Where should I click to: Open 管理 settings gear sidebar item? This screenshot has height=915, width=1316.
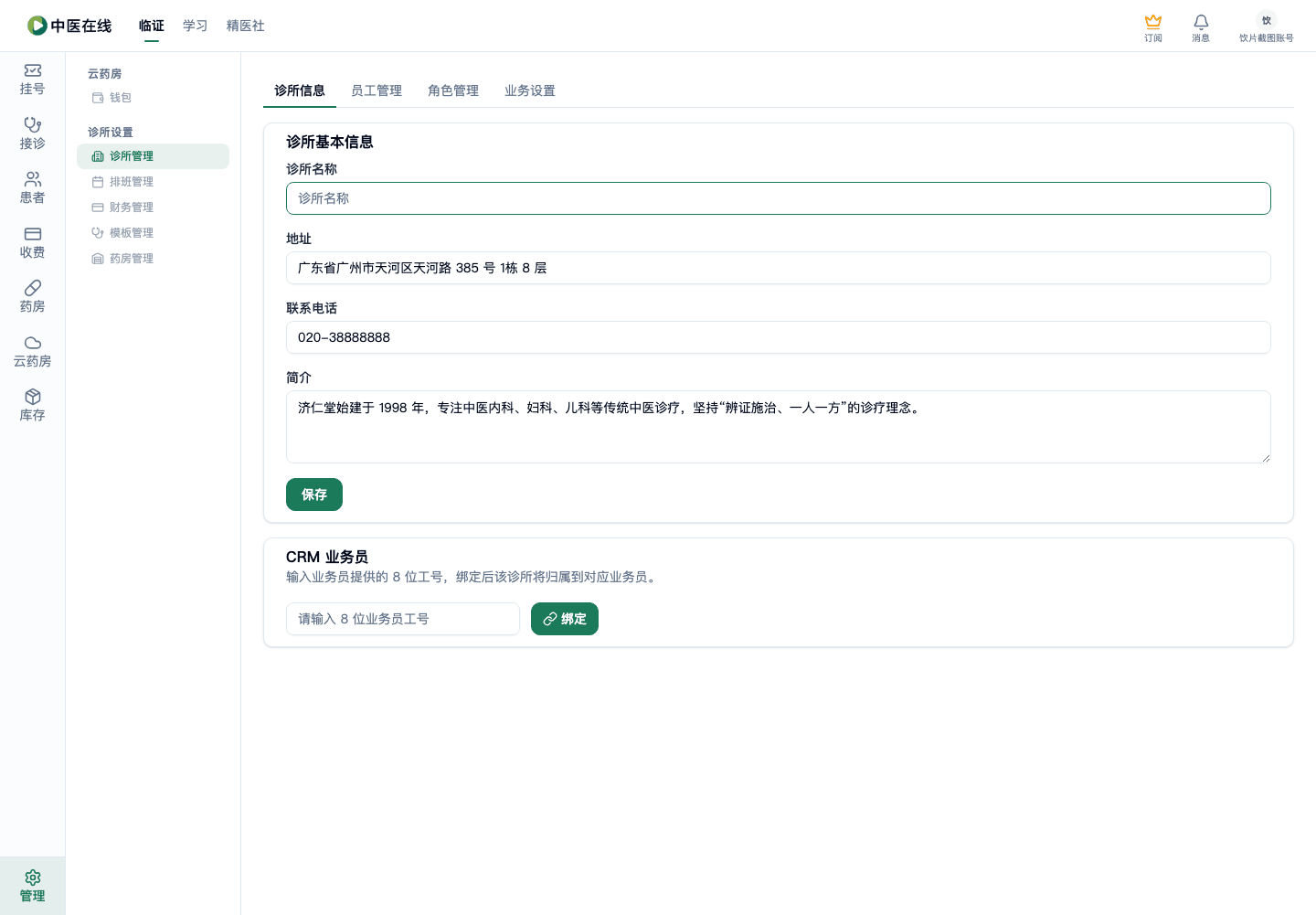click(x=33, y=886)
